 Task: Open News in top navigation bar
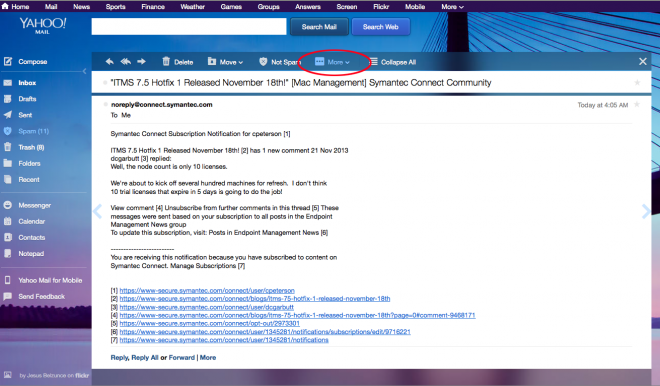click(x=81, y=6)
